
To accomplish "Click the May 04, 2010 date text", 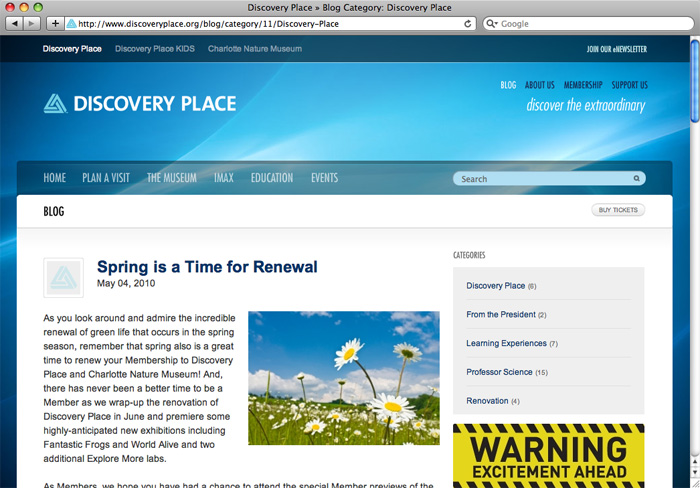I will pos(126,283).
